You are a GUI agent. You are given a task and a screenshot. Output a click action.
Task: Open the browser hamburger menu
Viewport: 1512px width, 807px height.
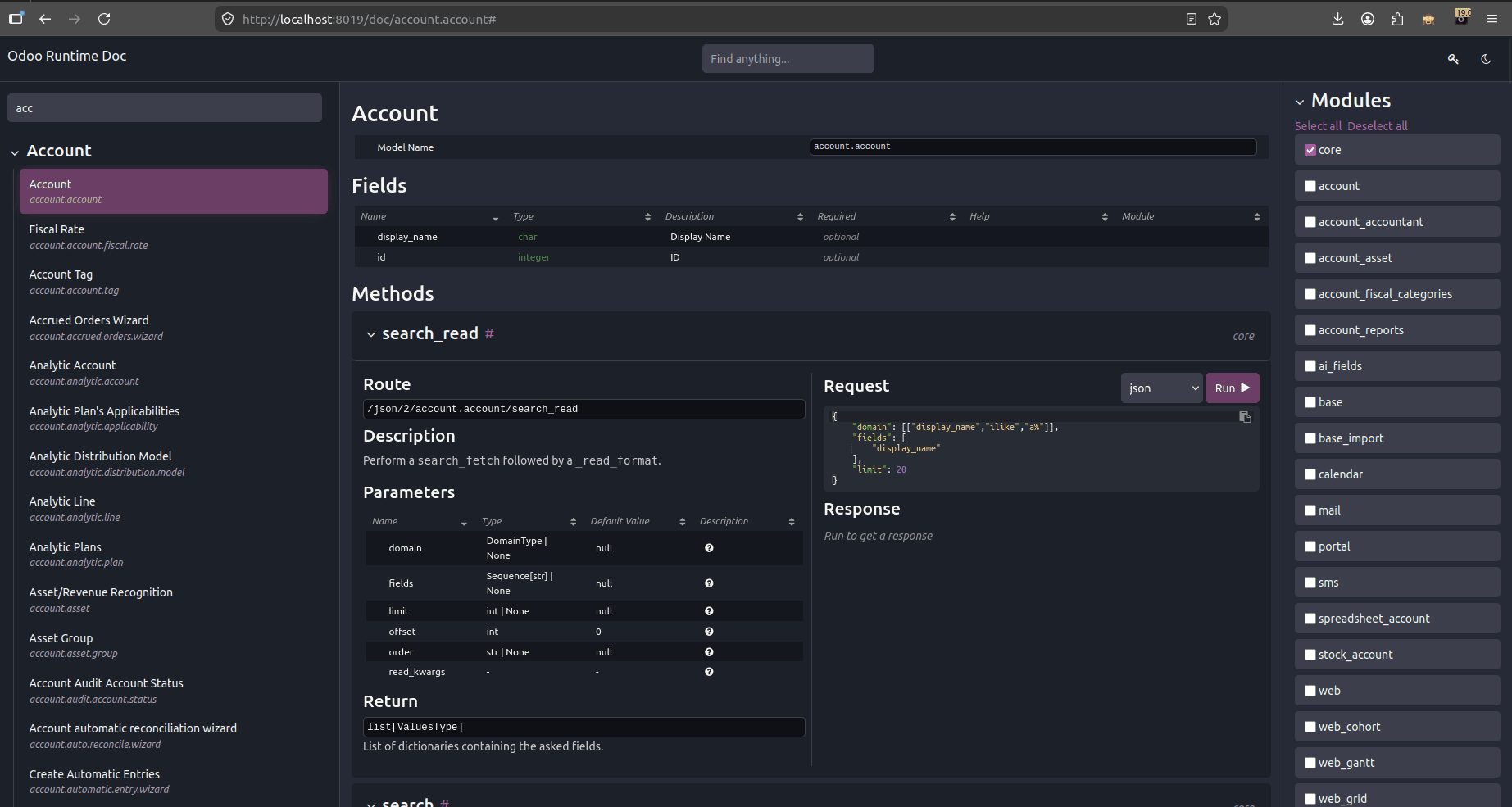[1492, 19]
